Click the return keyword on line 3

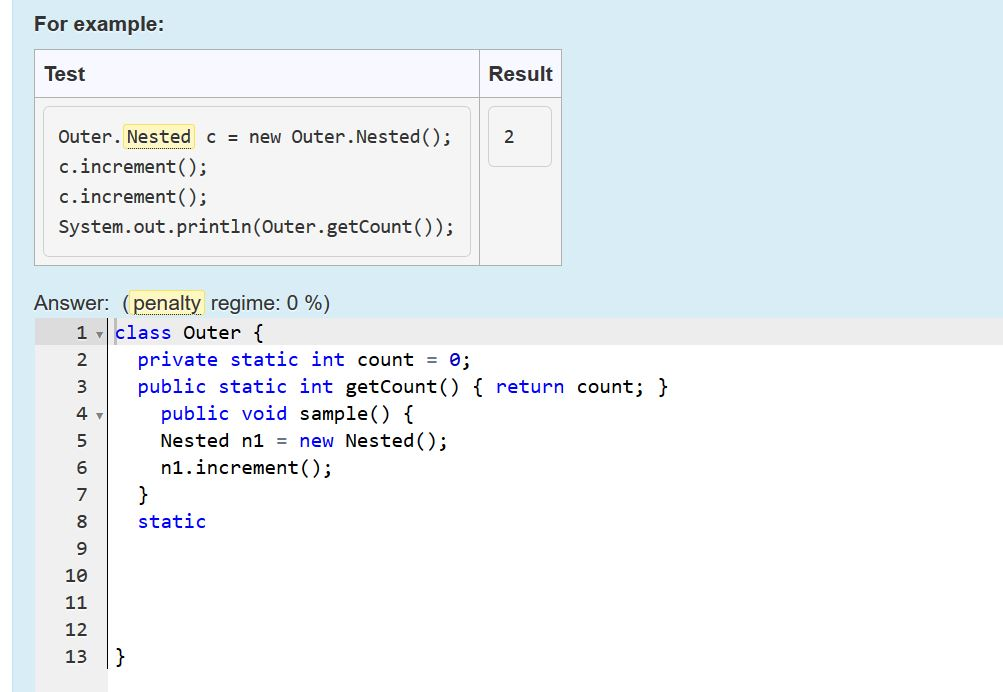(530, 386)
